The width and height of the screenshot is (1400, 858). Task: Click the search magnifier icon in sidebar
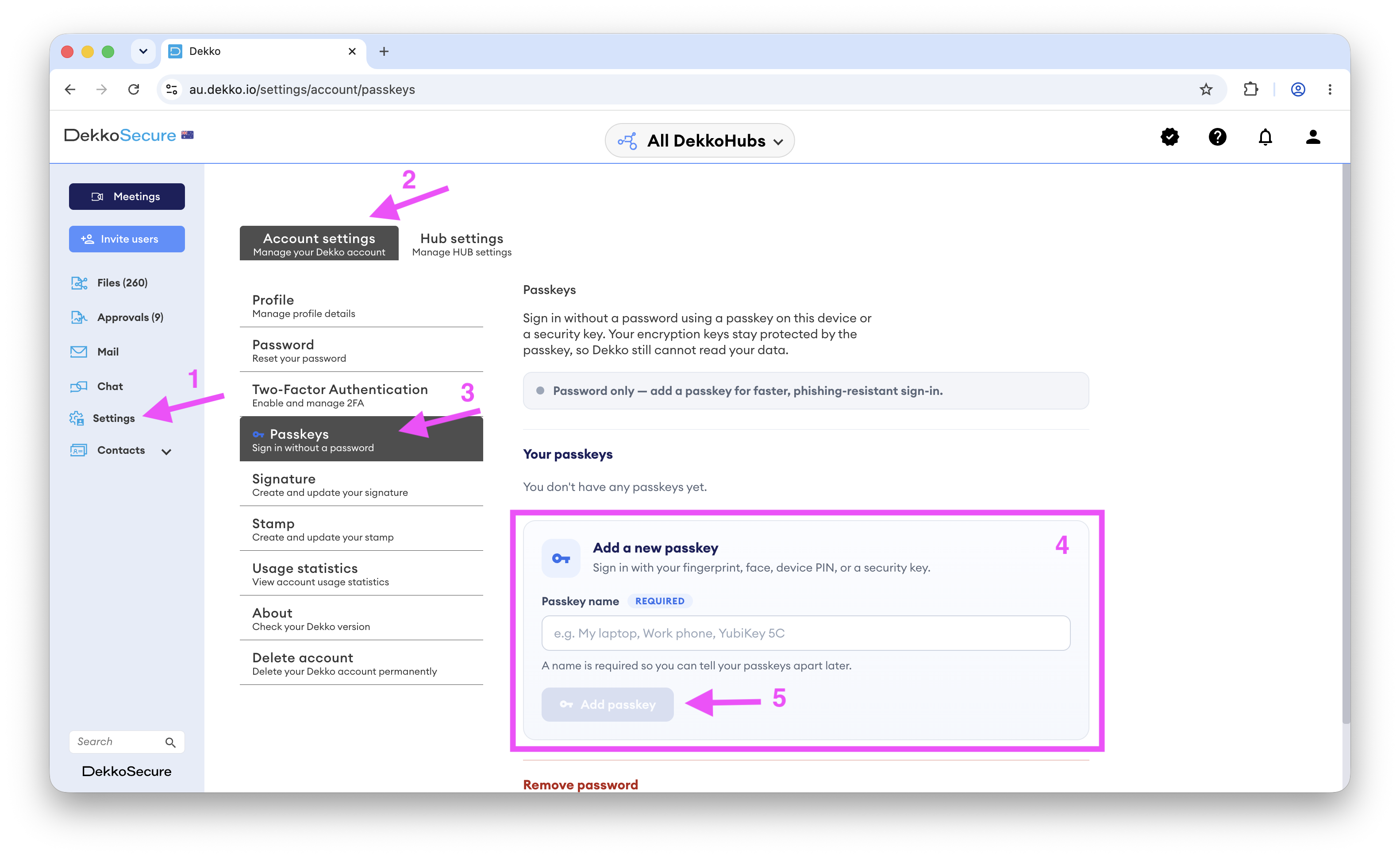pyautogui.click(x=170, y=742)
